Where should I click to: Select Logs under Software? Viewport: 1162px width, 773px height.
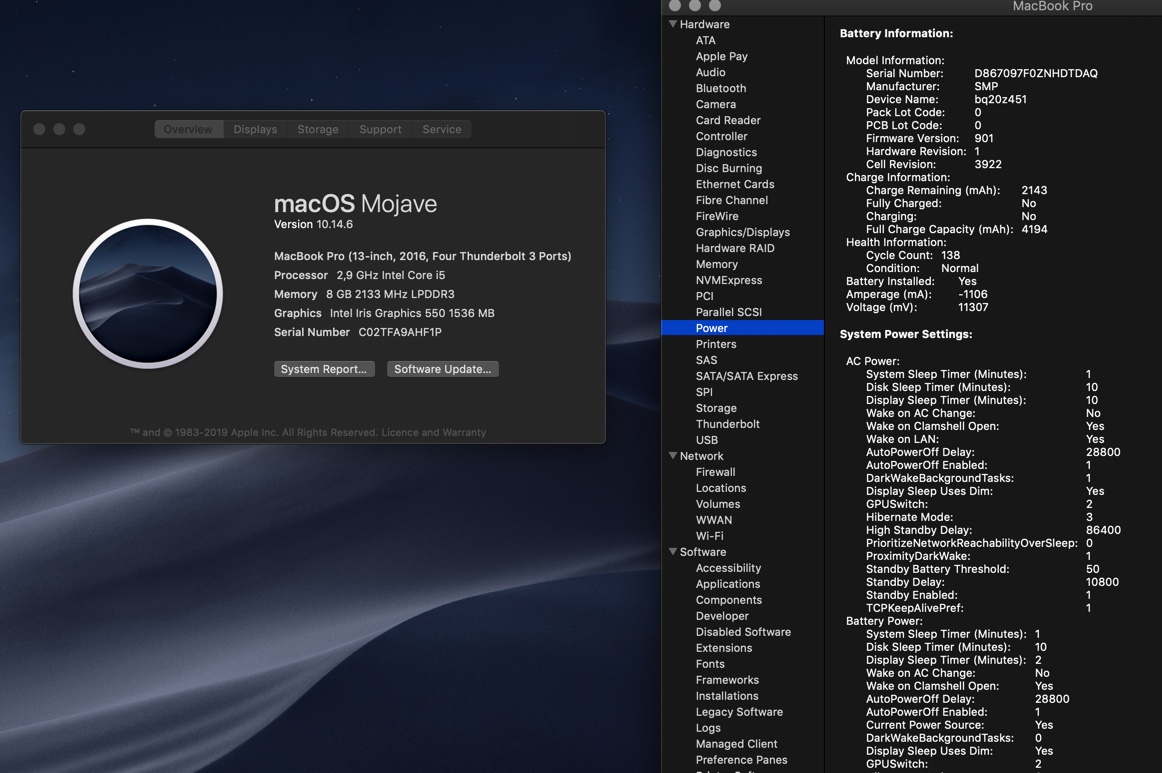pos(708,728)
